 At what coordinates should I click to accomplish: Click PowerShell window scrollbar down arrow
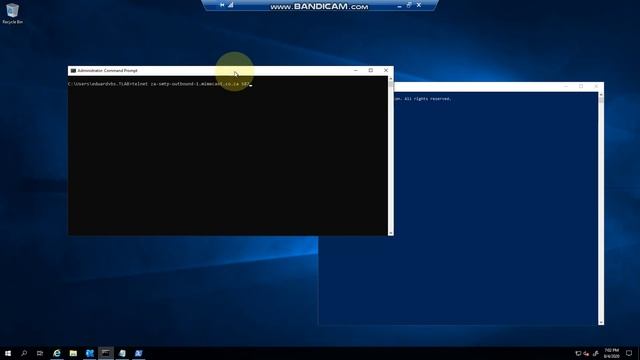(601, 322)
